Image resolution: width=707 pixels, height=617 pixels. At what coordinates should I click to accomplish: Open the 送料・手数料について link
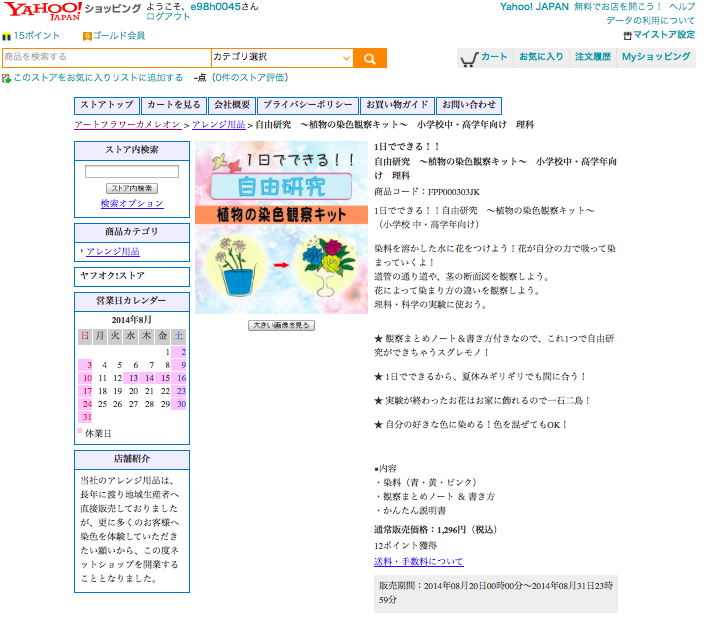pyautogui.click(x=418, y=562)
